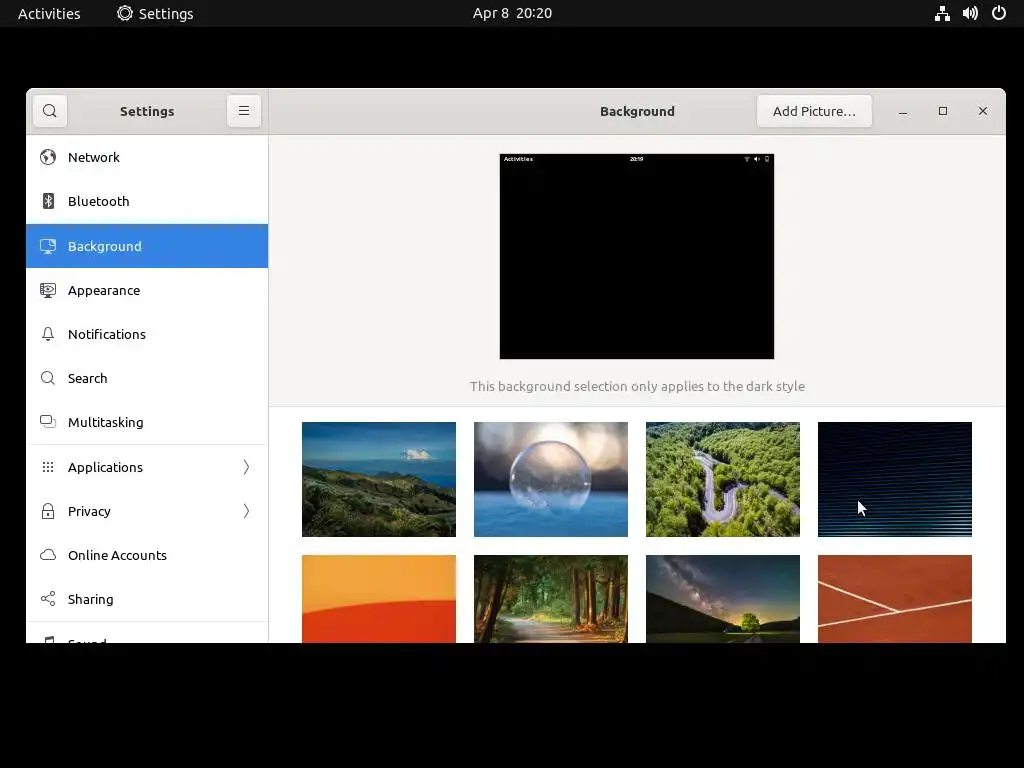Expand the Privacy chevron
This screenshot has width=1024, height=768.
point(246,511)
